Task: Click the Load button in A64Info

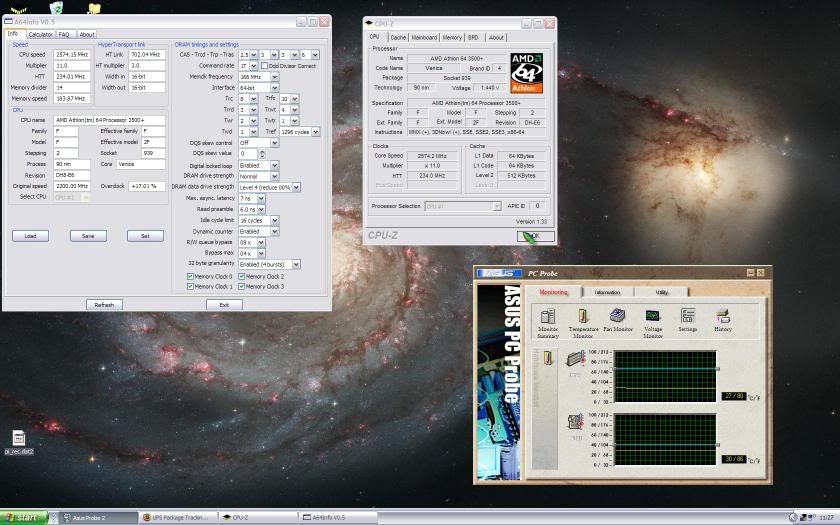Action: click(31, 236)
